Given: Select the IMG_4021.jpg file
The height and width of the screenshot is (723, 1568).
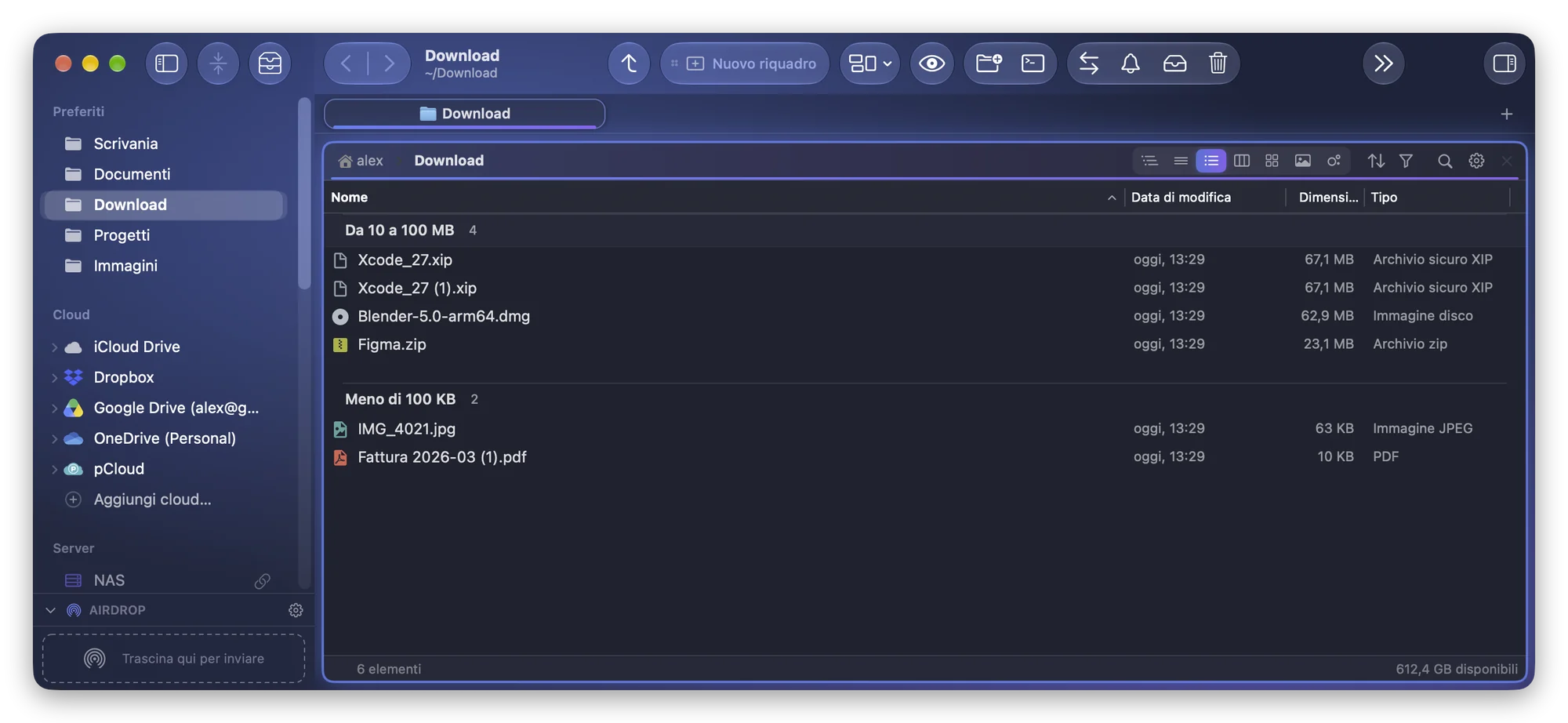Looking at the screenshot, I should click(x=924, y=429).
